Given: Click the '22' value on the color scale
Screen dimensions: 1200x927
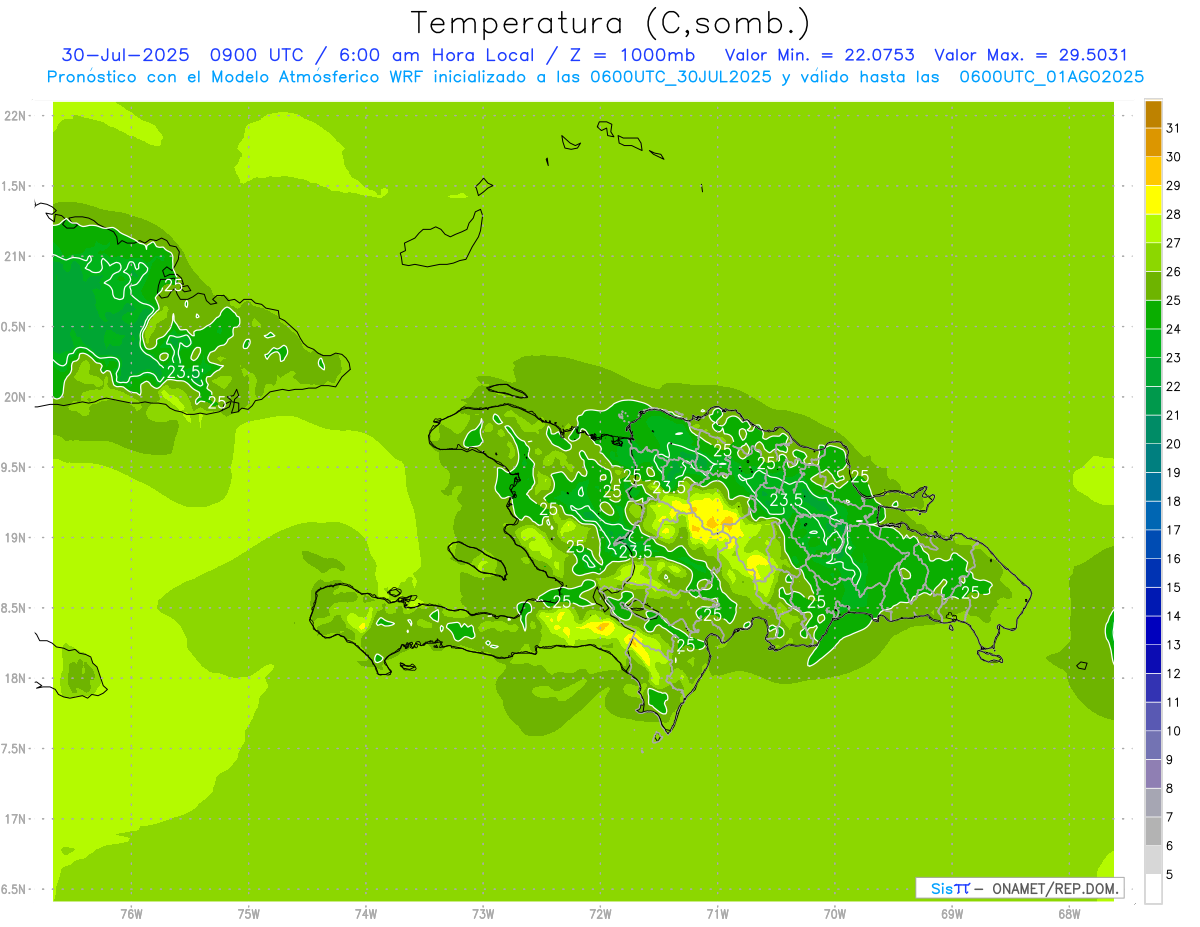Looking at the screenshot, I should pyautogui.click(x=1173, y=387).
